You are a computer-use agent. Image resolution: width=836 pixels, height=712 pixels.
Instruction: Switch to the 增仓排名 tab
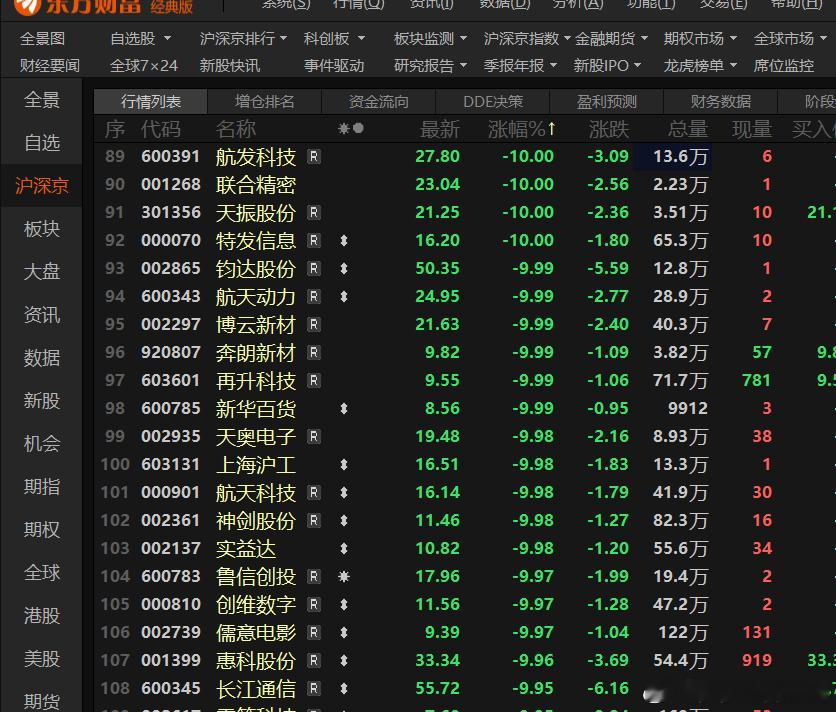pos(264,101)
